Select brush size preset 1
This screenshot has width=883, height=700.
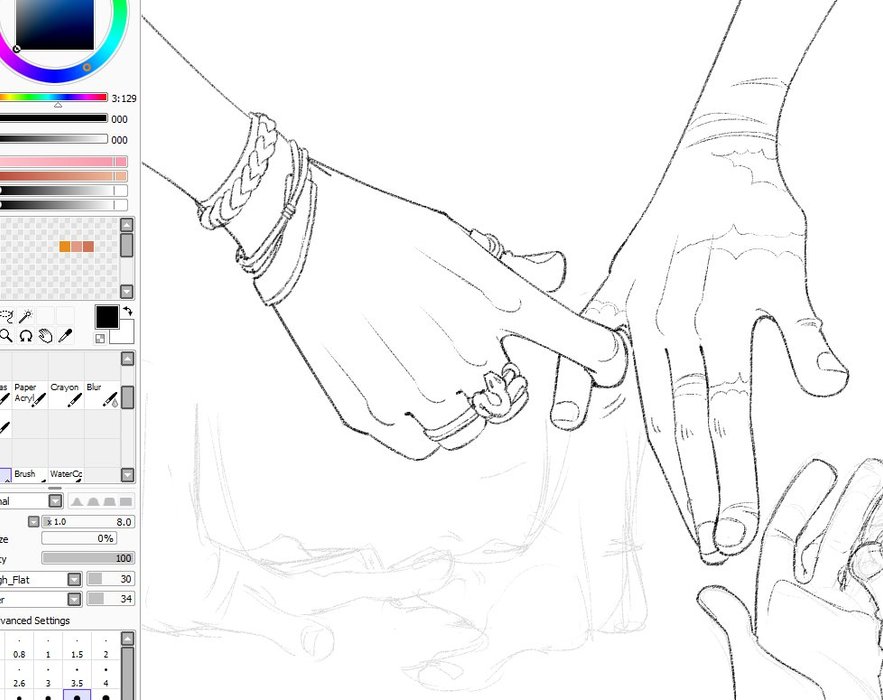click(48, 647)
